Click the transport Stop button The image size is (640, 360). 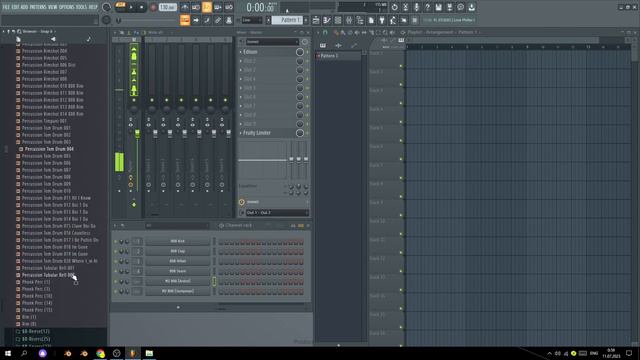142,7
